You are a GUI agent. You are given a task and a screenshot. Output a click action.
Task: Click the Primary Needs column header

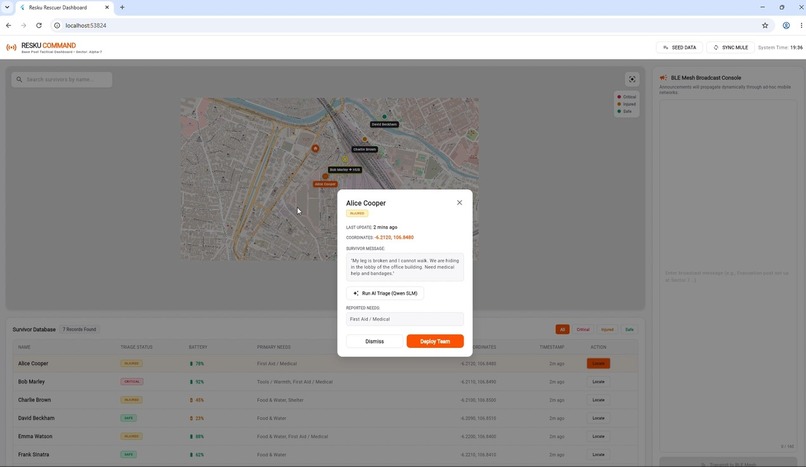pos(273,347)
